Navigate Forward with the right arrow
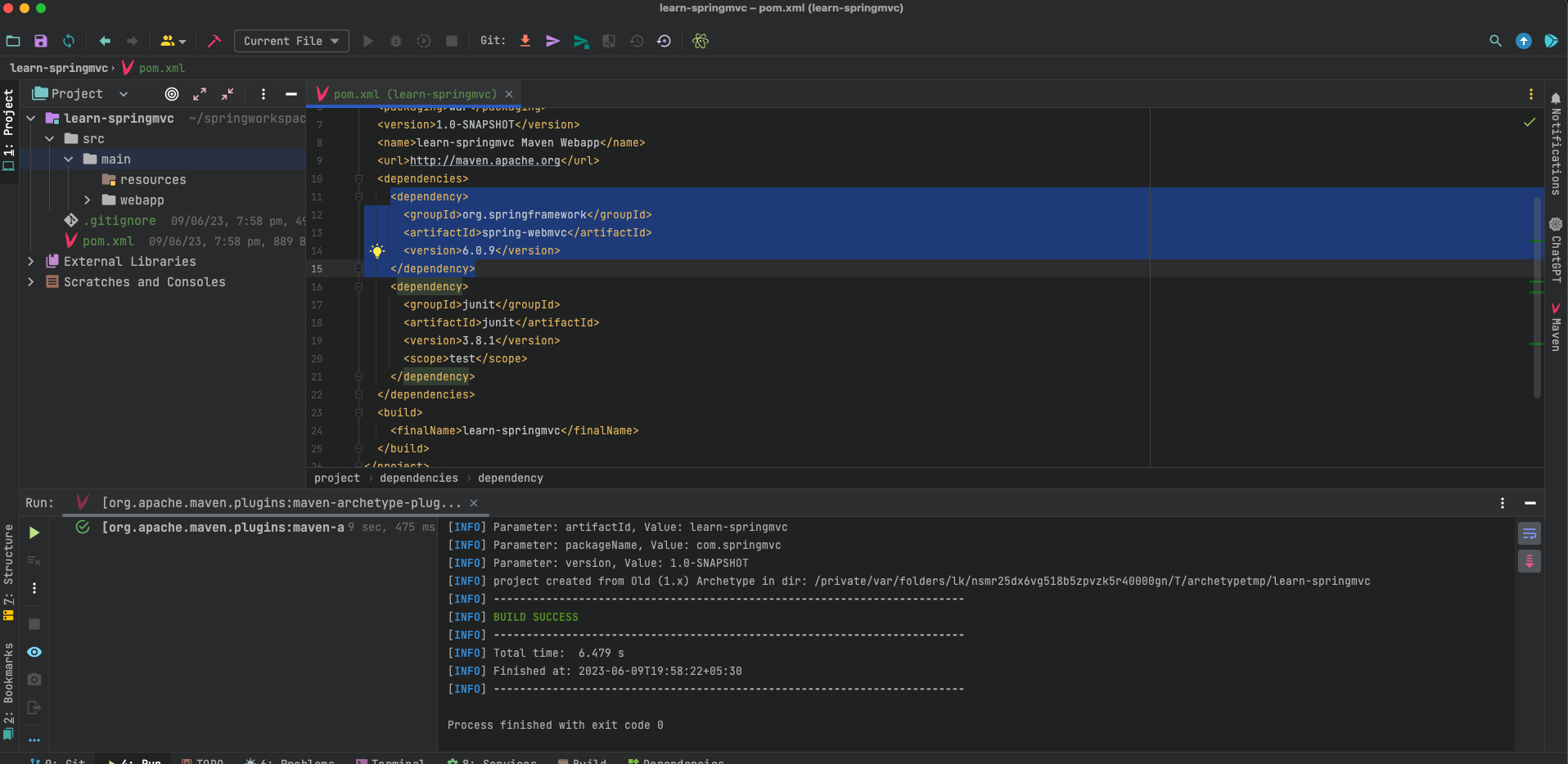 pos(132,41)
